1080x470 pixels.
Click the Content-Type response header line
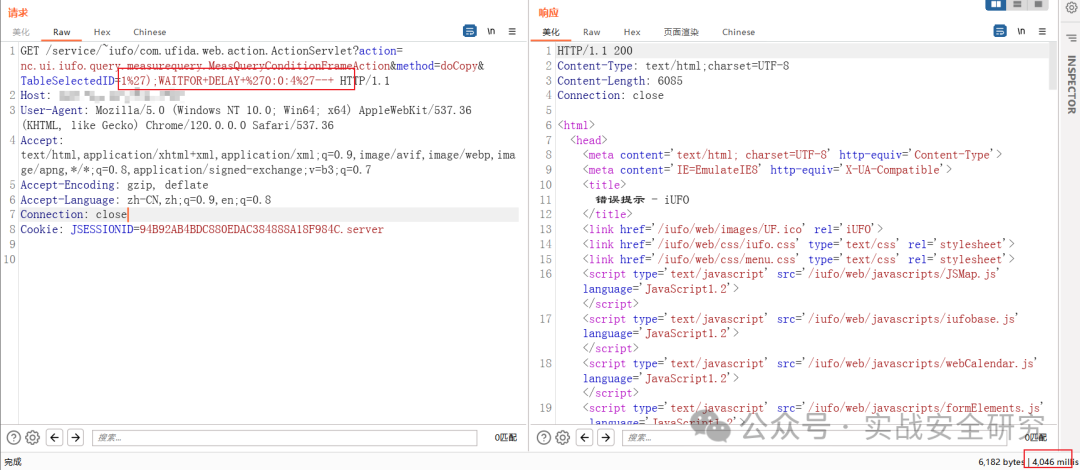pos(673,66)
